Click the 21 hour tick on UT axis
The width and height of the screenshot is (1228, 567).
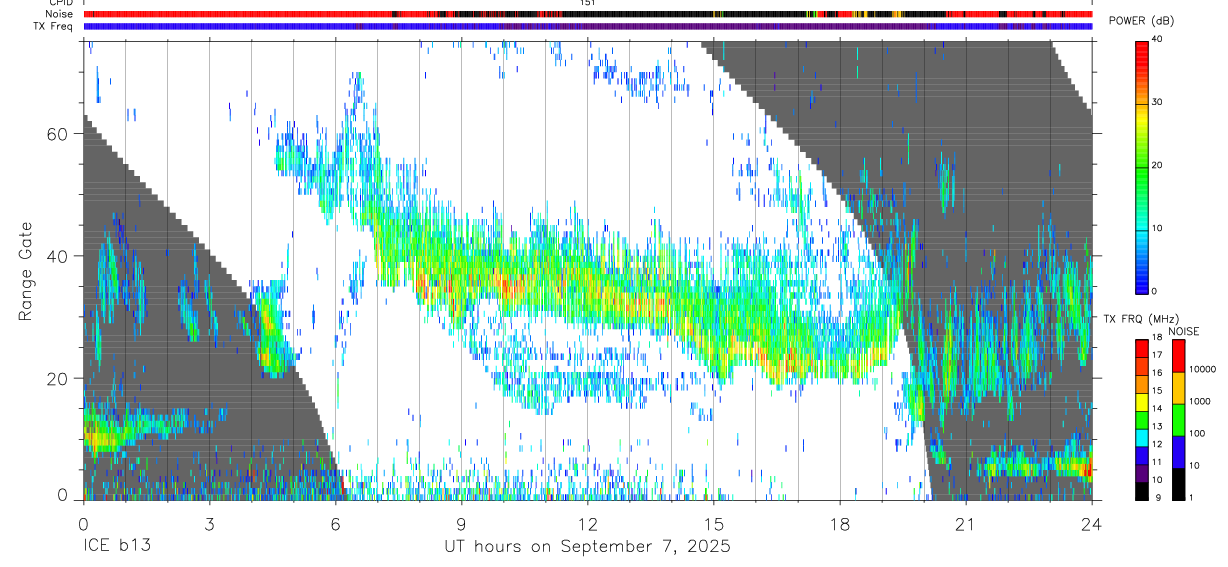[966, 522]
